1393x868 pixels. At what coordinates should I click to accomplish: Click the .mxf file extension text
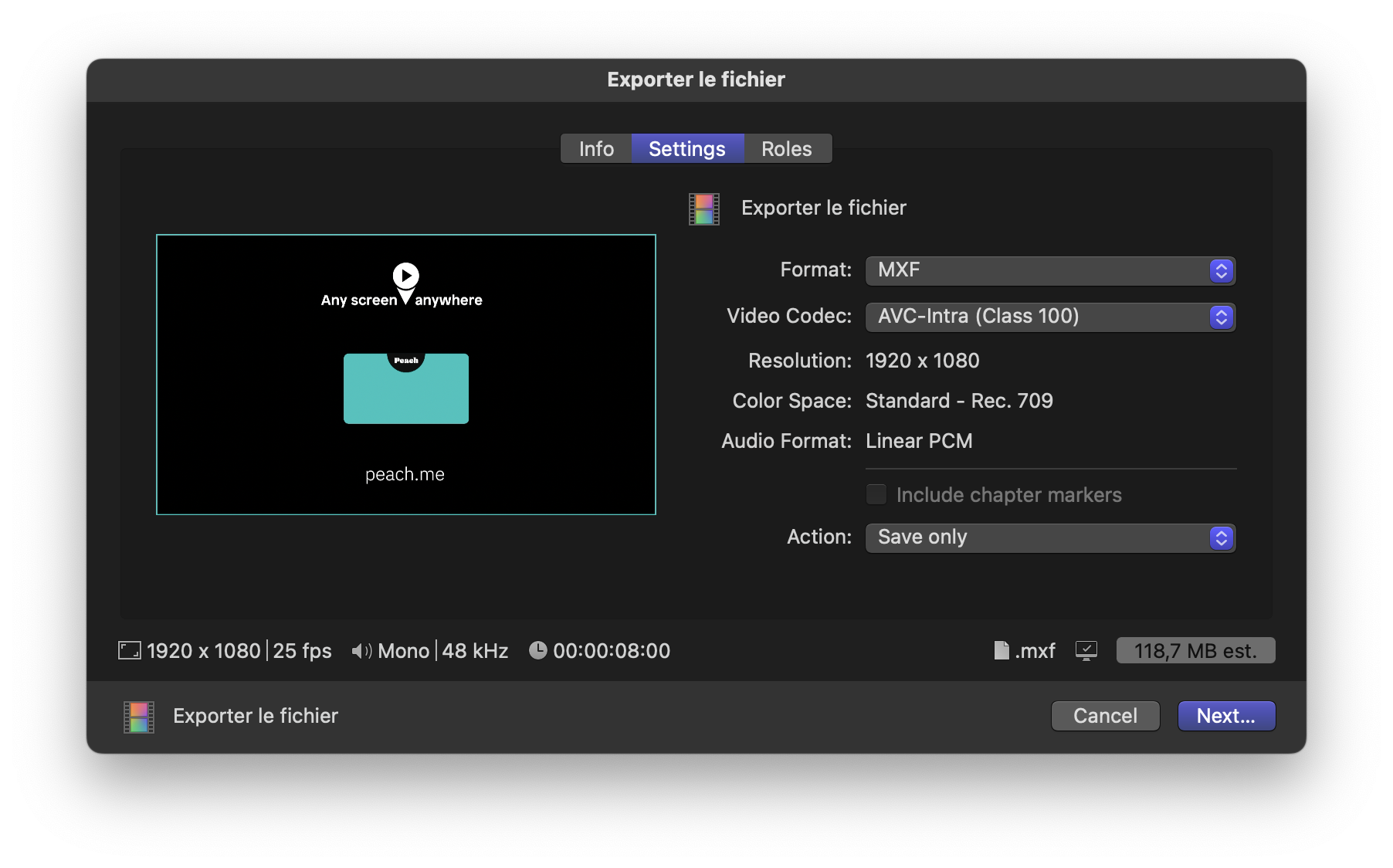click(x=1035, y=651)
